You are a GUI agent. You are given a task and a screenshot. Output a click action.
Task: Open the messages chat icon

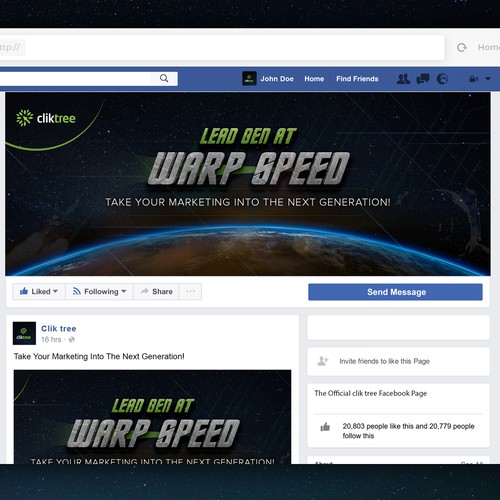coord(423,79)
